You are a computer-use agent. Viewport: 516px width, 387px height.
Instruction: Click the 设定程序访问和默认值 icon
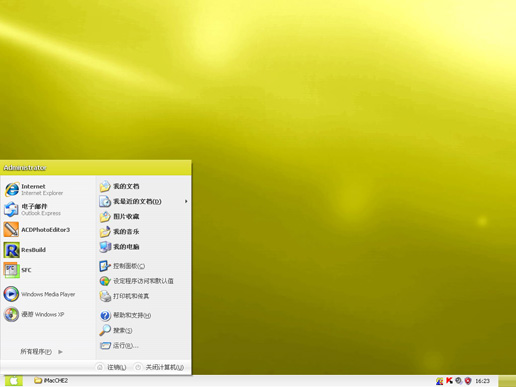105,281
